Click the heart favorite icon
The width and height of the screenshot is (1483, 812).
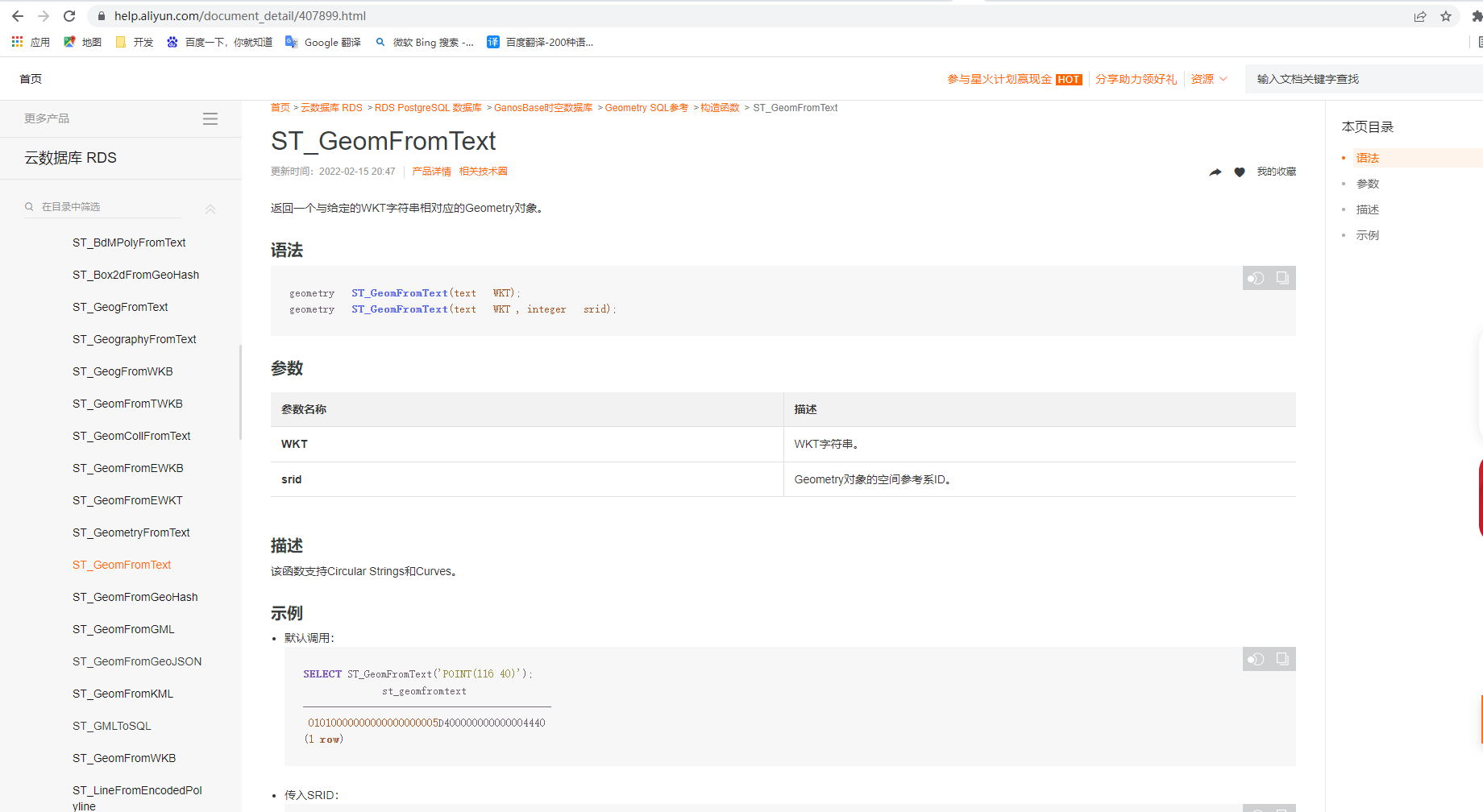click(1240, 172)
